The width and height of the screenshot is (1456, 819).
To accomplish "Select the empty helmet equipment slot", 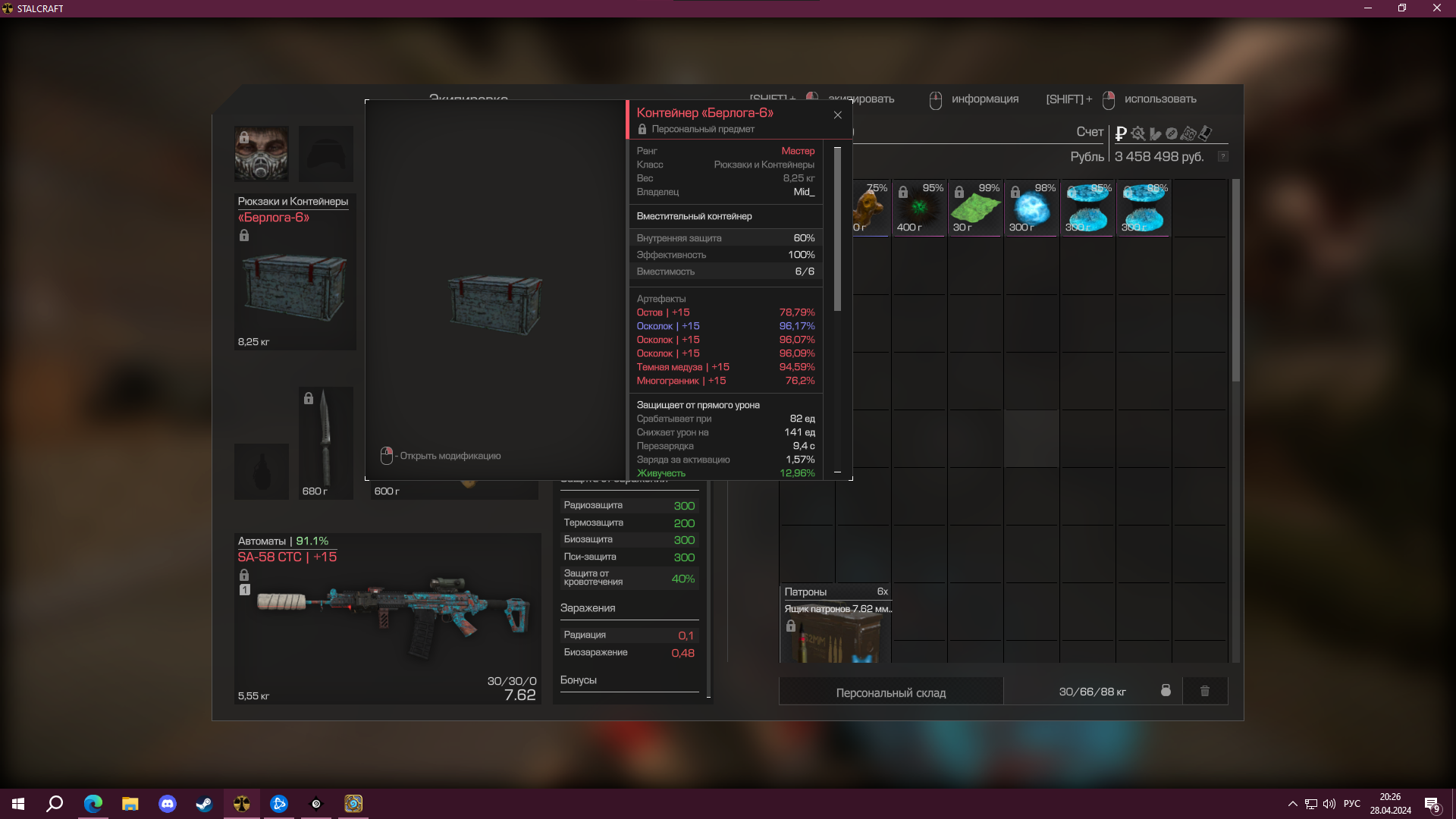I will coord(326,154).
